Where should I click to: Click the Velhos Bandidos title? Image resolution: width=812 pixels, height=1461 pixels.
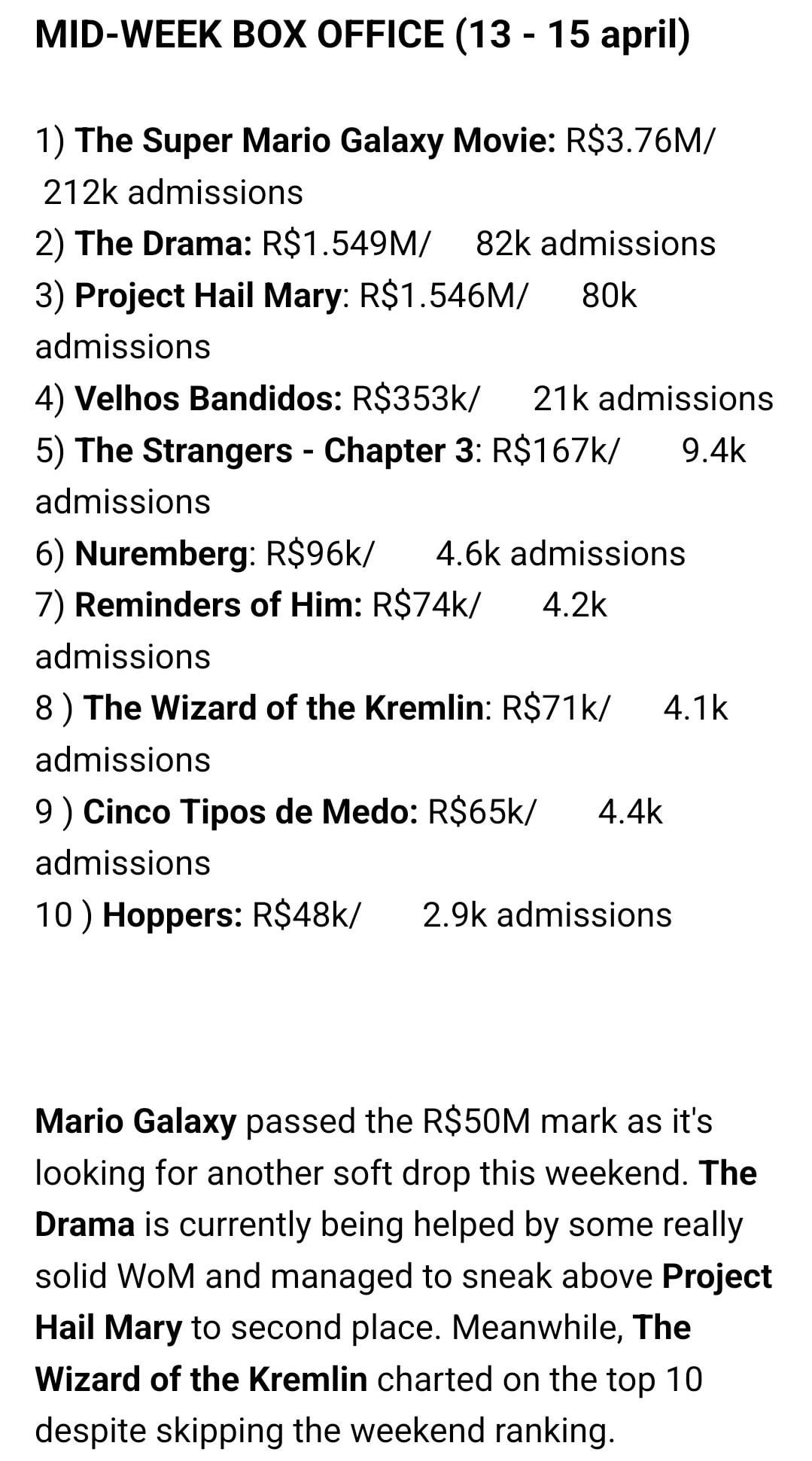click(x=209, y=399)
